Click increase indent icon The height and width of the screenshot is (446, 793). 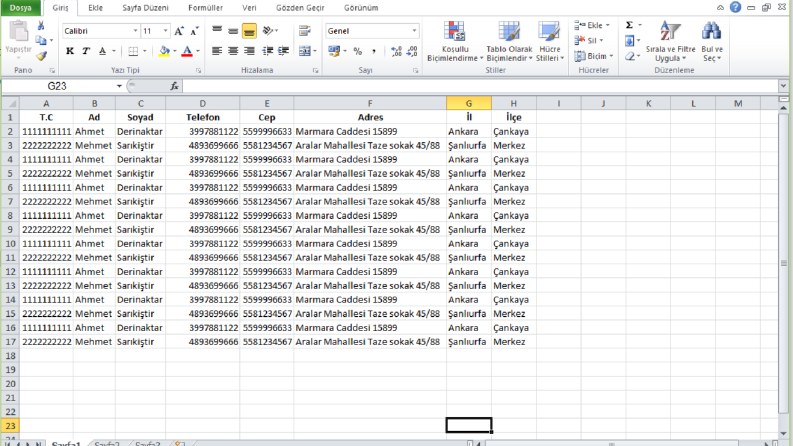(284, 51)
